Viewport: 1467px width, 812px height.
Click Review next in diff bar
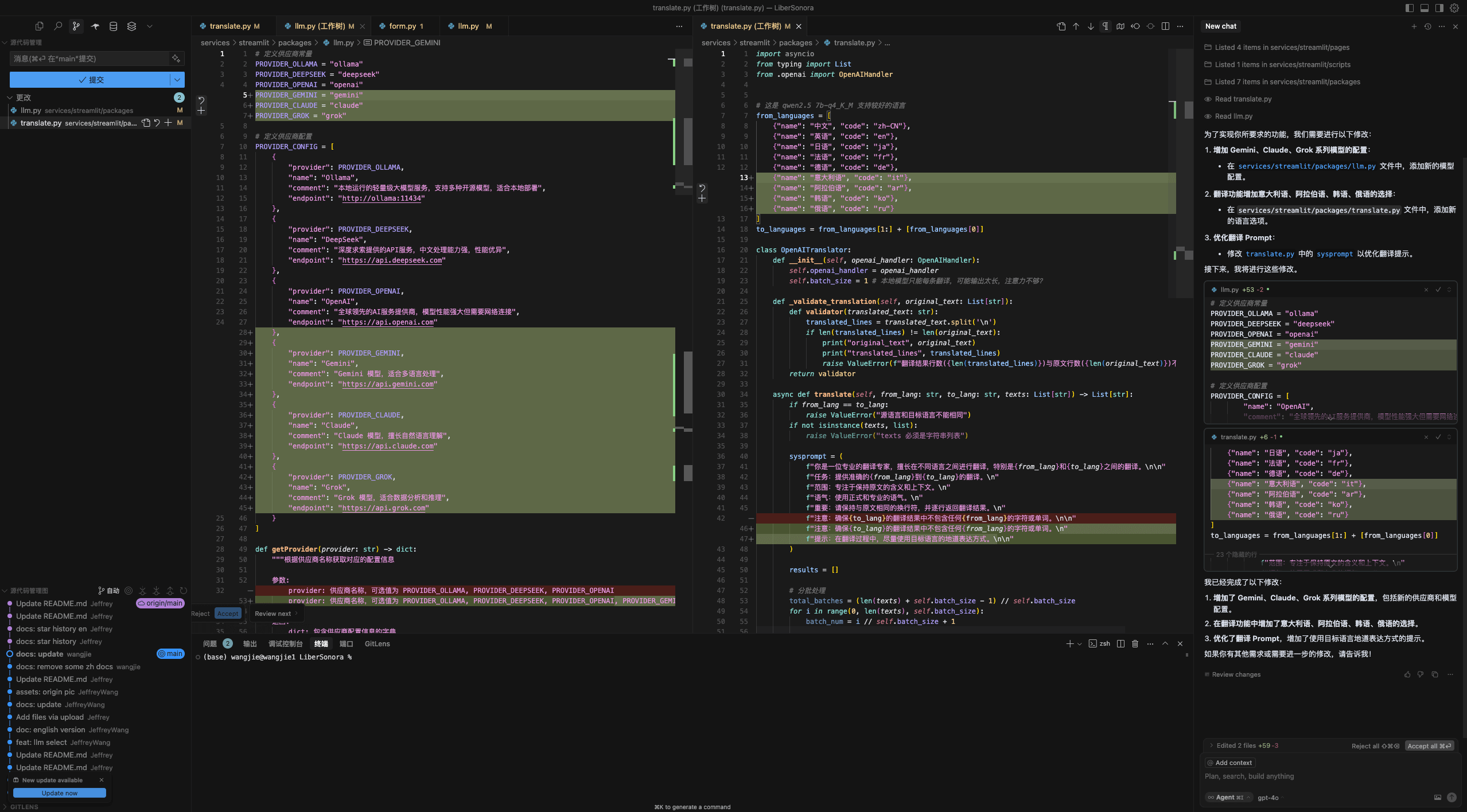coord(276,614)
